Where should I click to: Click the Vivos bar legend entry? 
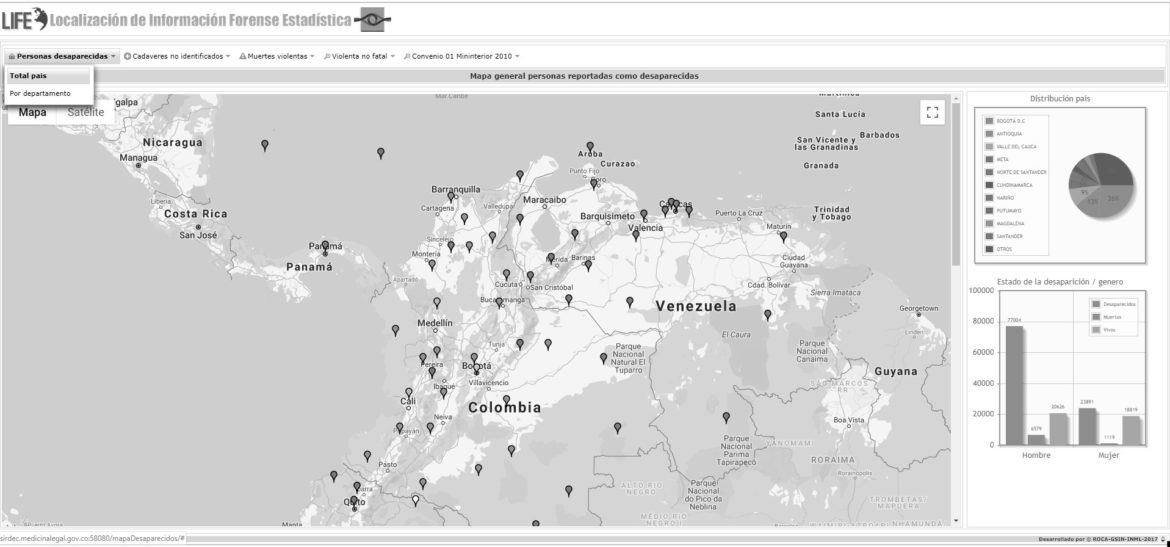(x=1105, y=330)
